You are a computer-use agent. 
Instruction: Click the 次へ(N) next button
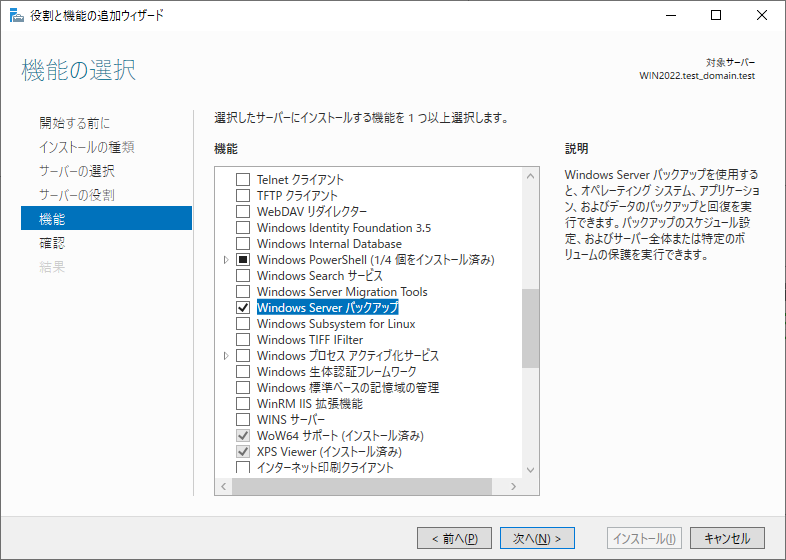pyautogui.click(x=537, y=538)
